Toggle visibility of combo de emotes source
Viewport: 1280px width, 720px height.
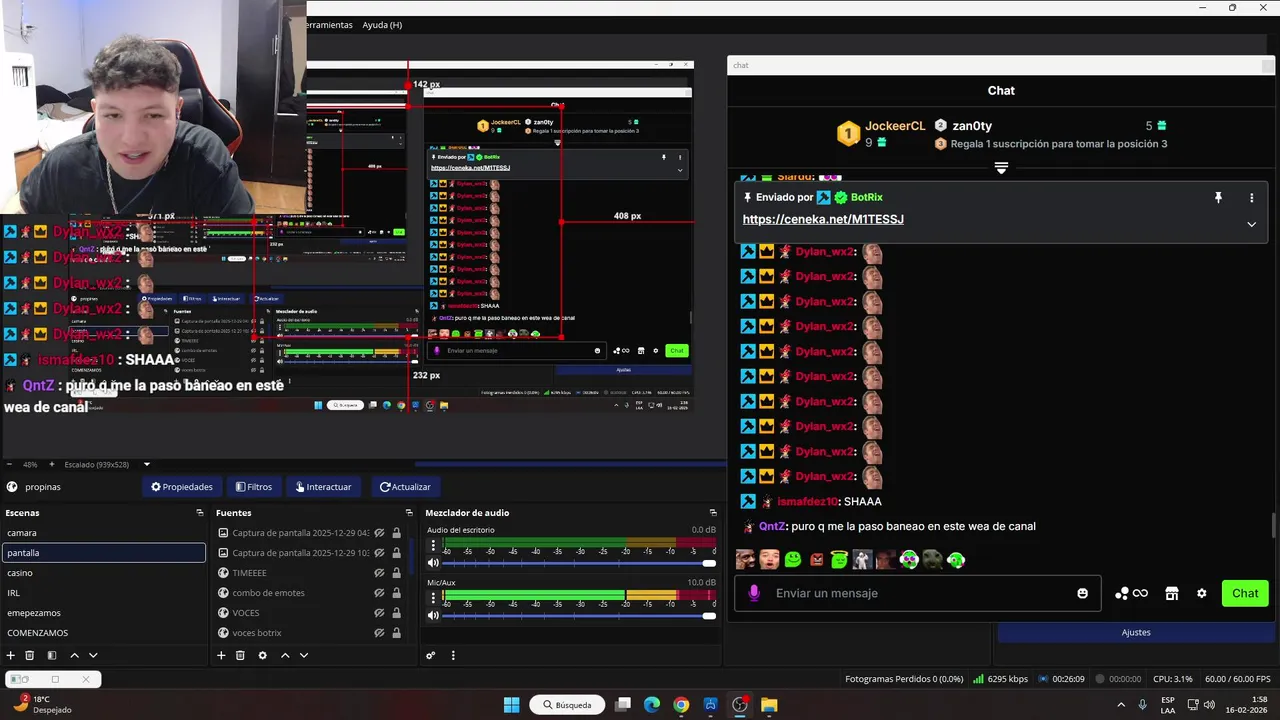379,593
